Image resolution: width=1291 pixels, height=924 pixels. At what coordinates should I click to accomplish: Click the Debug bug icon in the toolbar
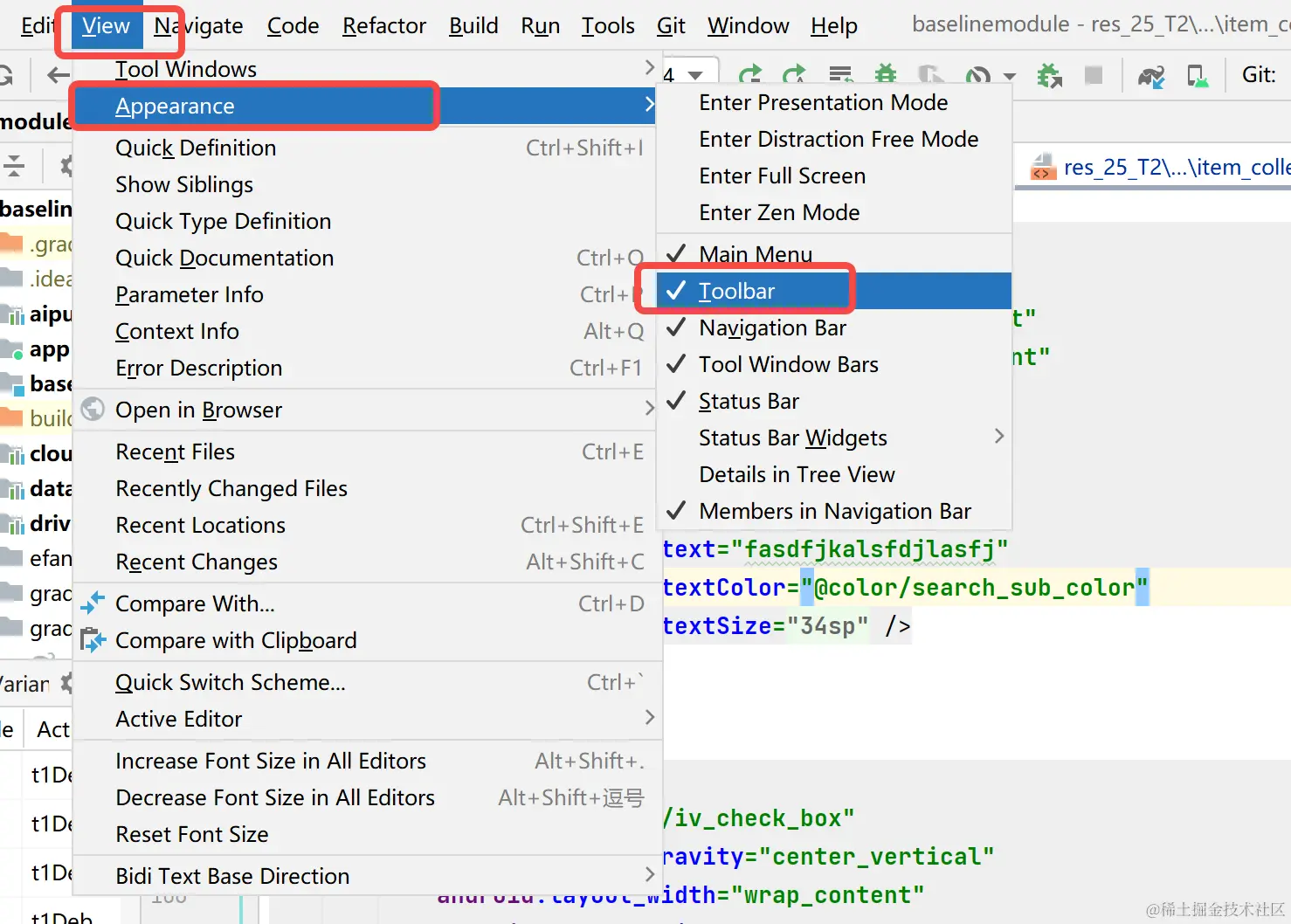pos(886,75)
